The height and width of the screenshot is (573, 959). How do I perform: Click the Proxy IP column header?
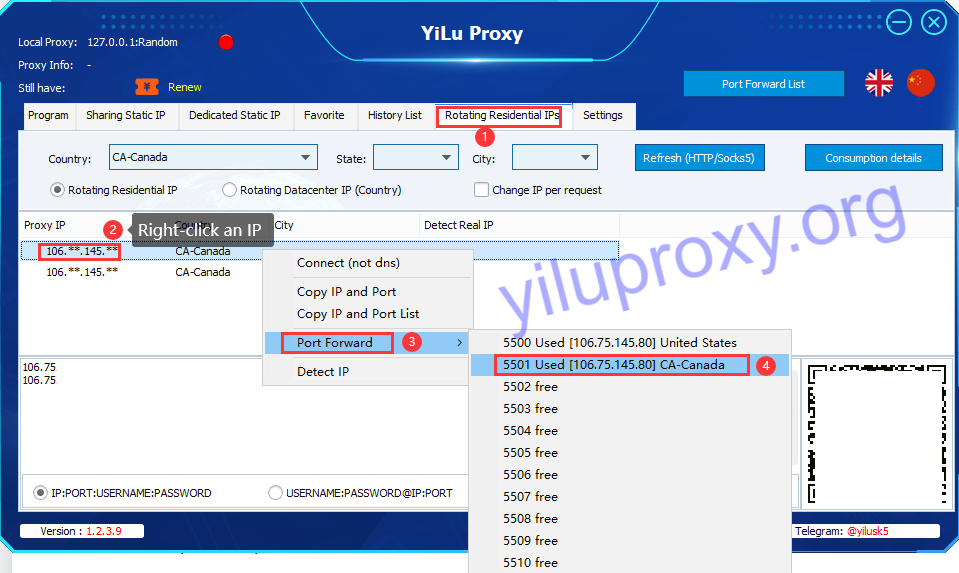(45, 225)
